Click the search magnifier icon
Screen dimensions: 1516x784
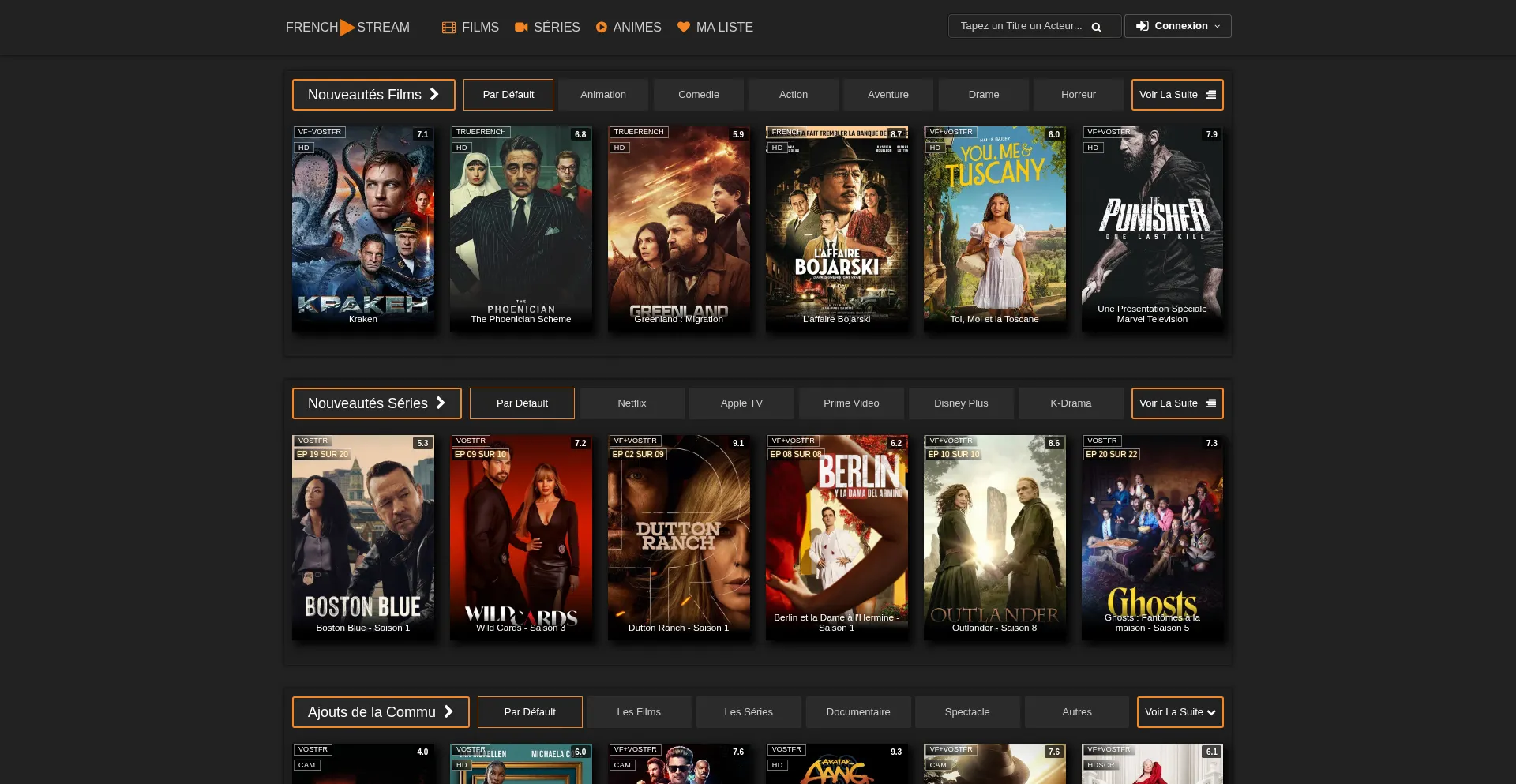pyautogui.click(x=1096, y=27)
